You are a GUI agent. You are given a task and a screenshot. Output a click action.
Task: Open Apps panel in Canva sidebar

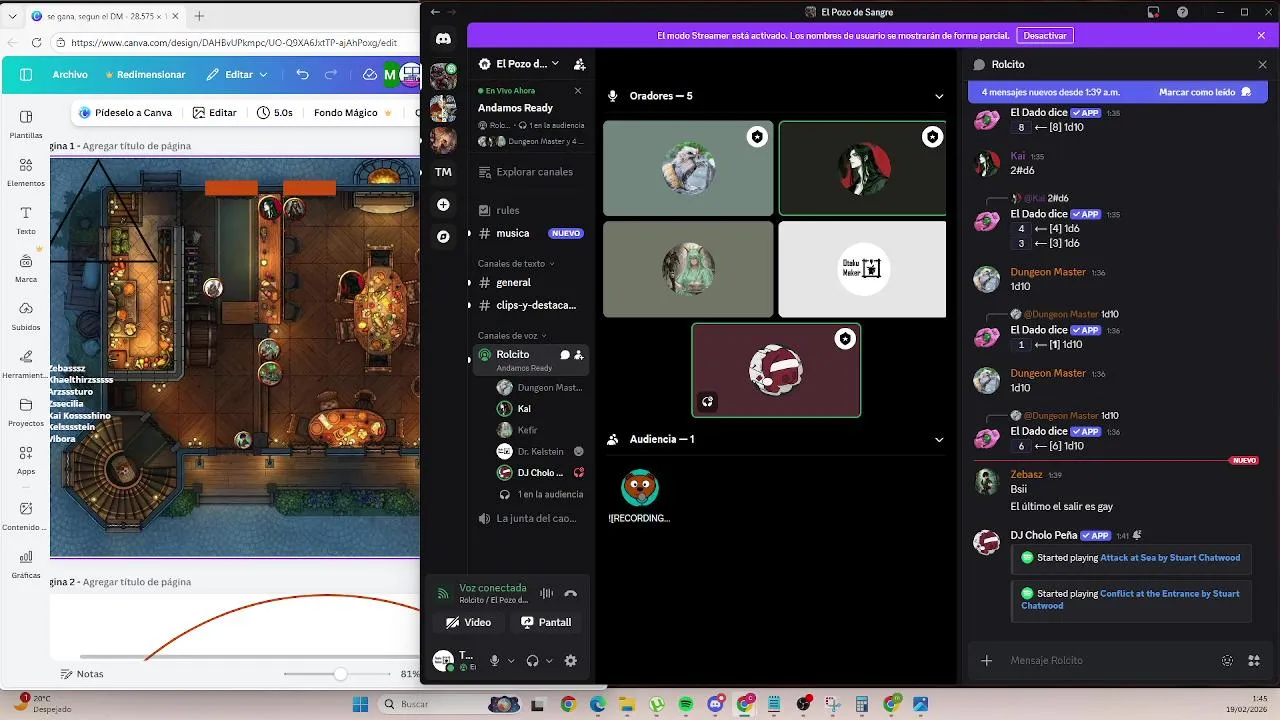coord(26,460)
